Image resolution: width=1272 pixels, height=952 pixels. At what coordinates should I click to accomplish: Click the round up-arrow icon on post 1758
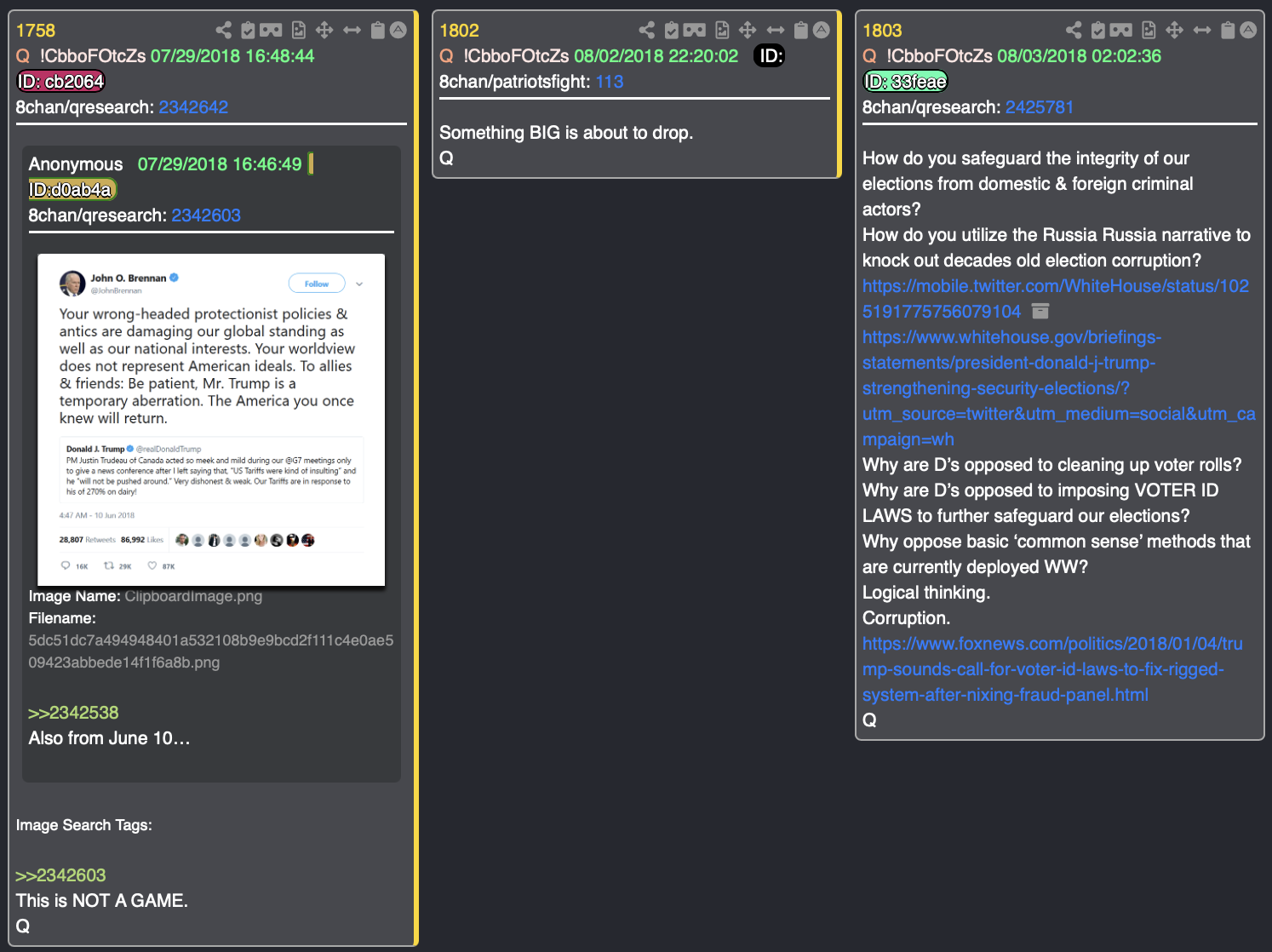coord(398,31)
